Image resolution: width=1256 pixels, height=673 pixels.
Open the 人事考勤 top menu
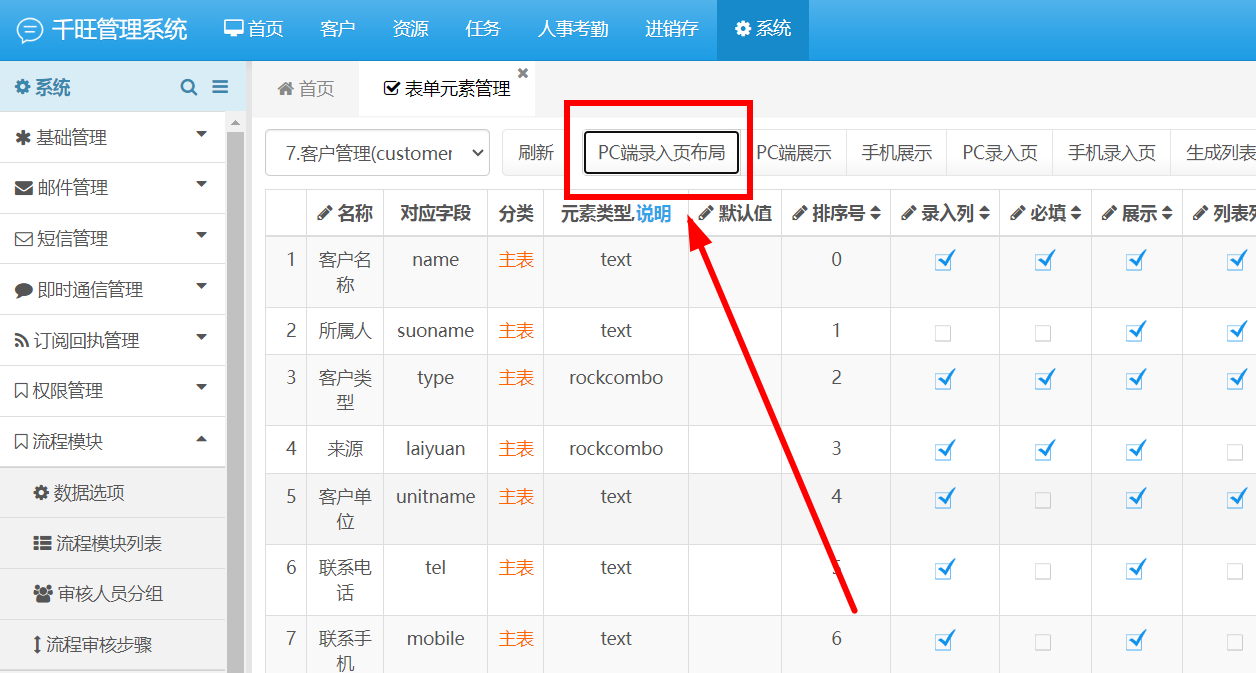pyautogui.click(x=573, y=29)
